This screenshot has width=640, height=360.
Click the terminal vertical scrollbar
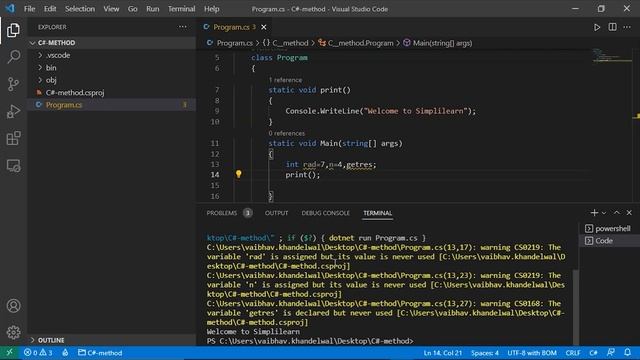pos(576,307)
